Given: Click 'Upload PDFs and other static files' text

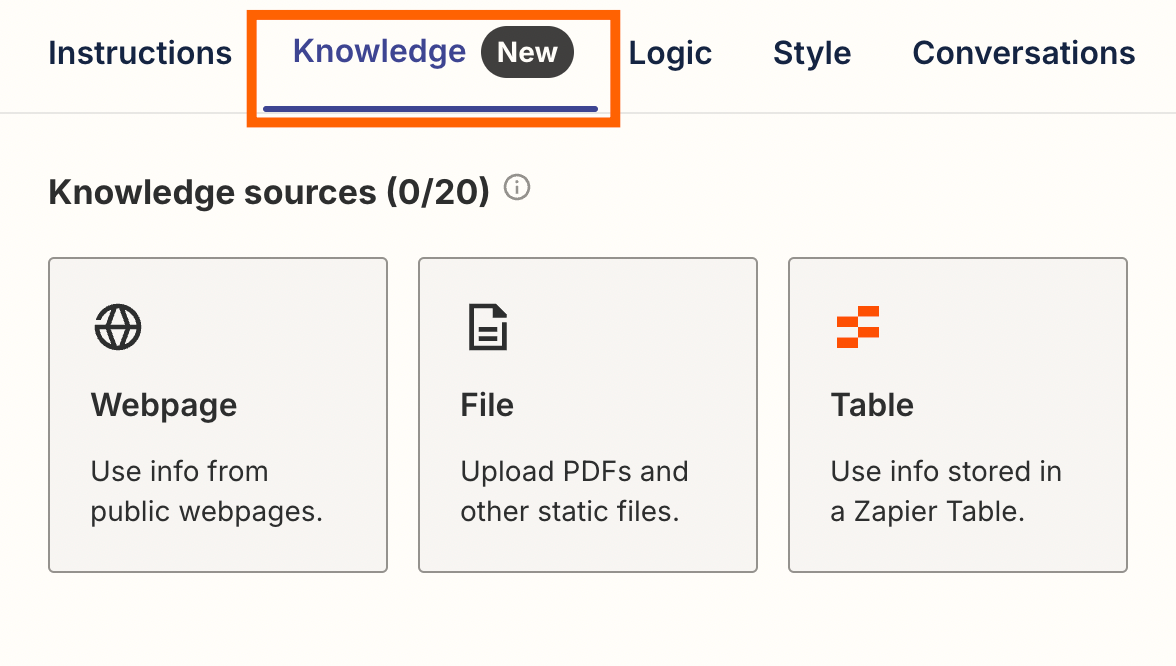Looking at the screenshot, I should pos(574,491).
